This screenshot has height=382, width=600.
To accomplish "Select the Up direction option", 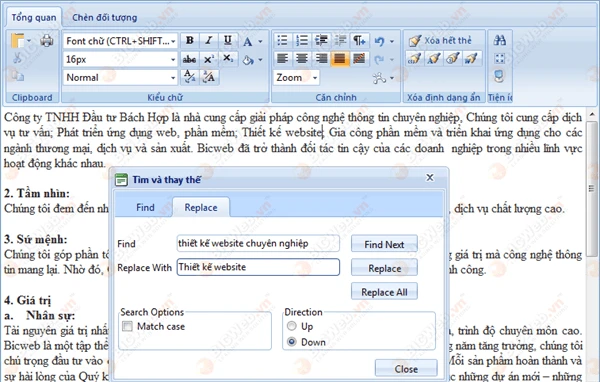I will point(292,326).
